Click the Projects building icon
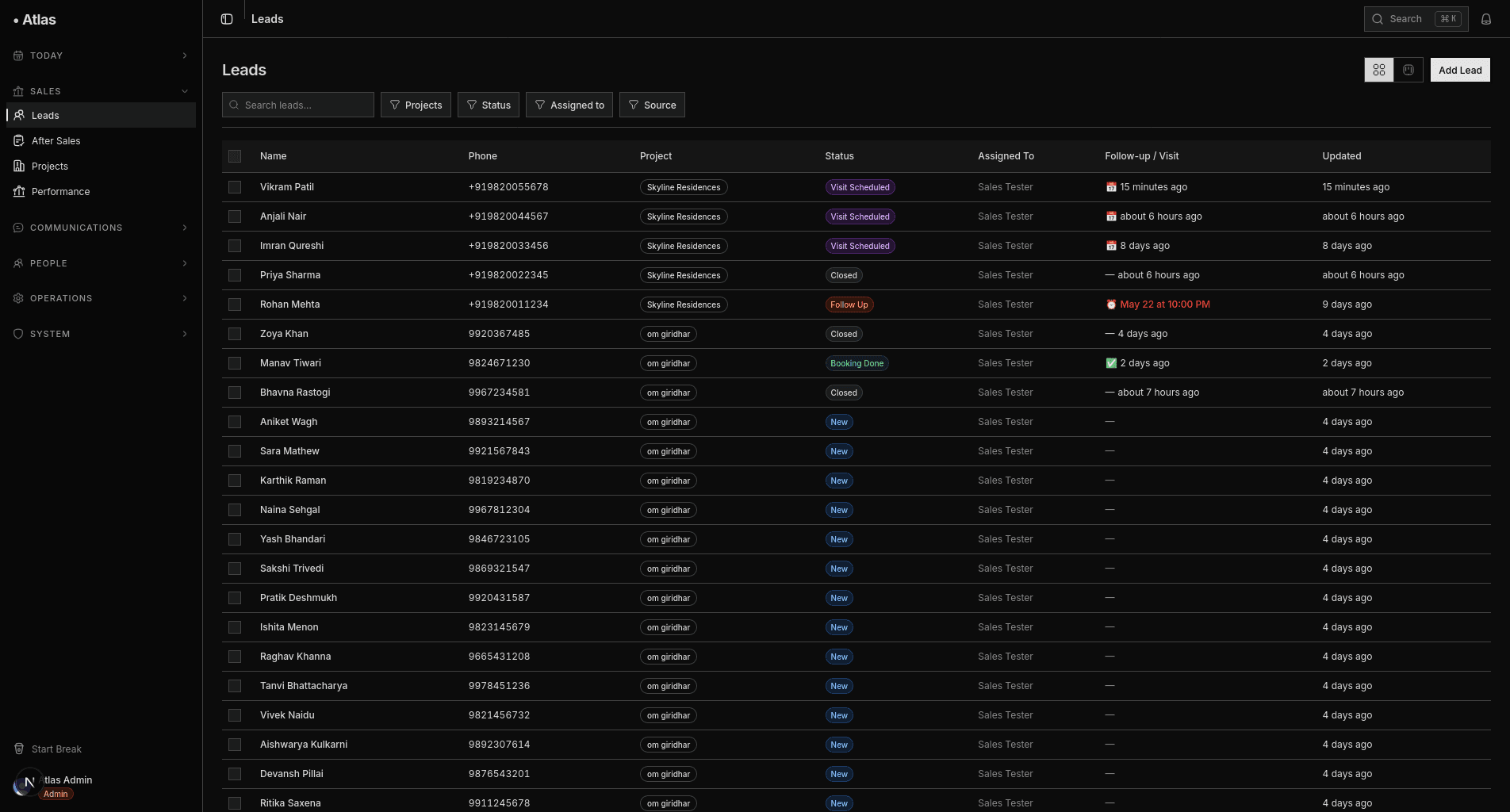Viewport: 1510px width, 812px height. pyautogui.click(x=19, y=166)
